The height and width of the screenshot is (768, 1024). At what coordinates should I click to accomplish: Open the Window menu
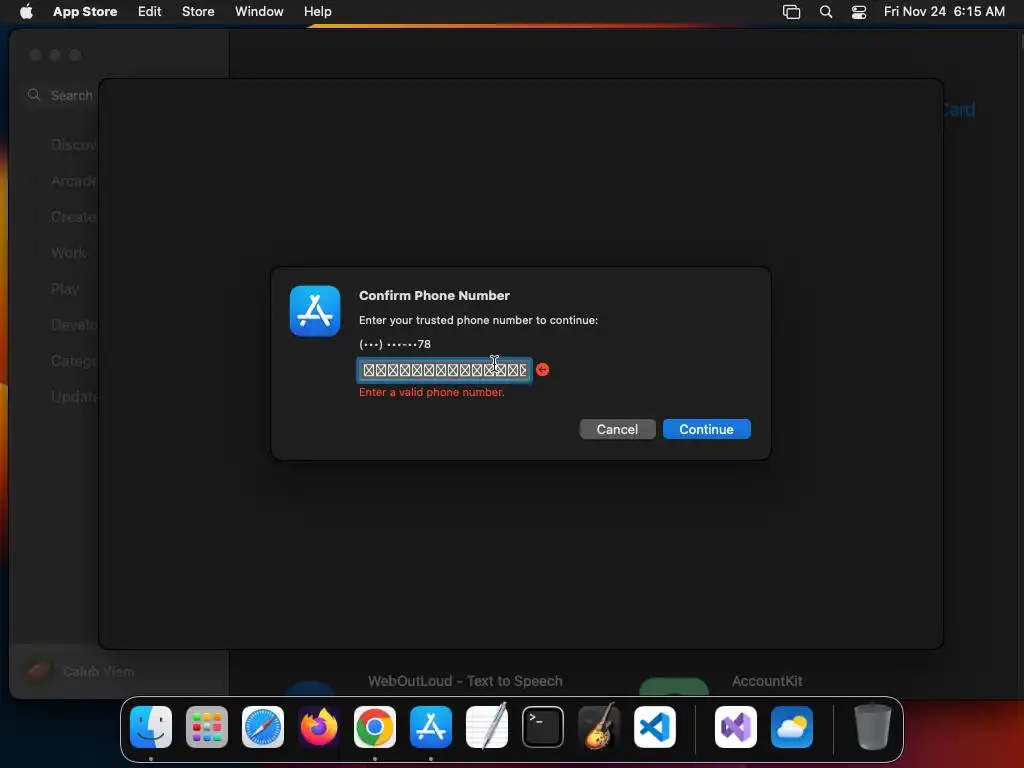[259, 11]
